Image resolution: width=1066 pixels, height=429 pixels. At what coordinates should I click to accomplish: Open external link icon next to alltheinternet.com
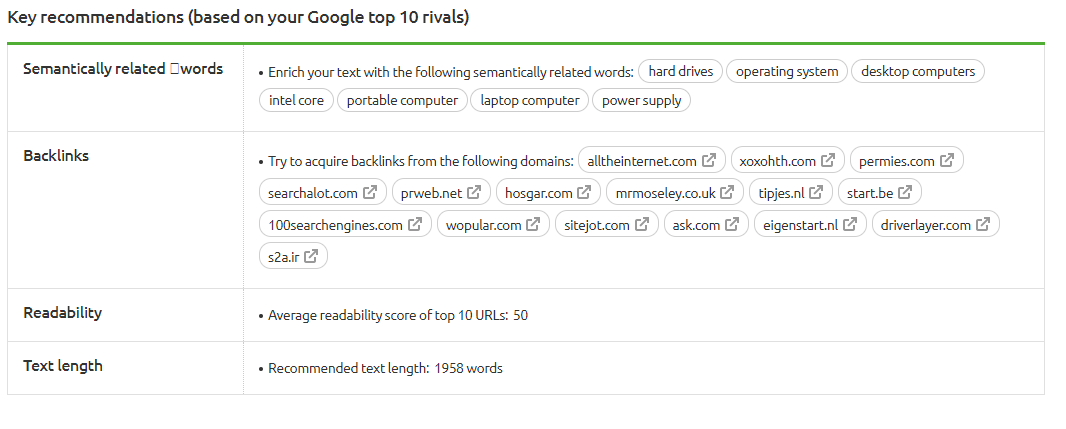tap(708, 160)
